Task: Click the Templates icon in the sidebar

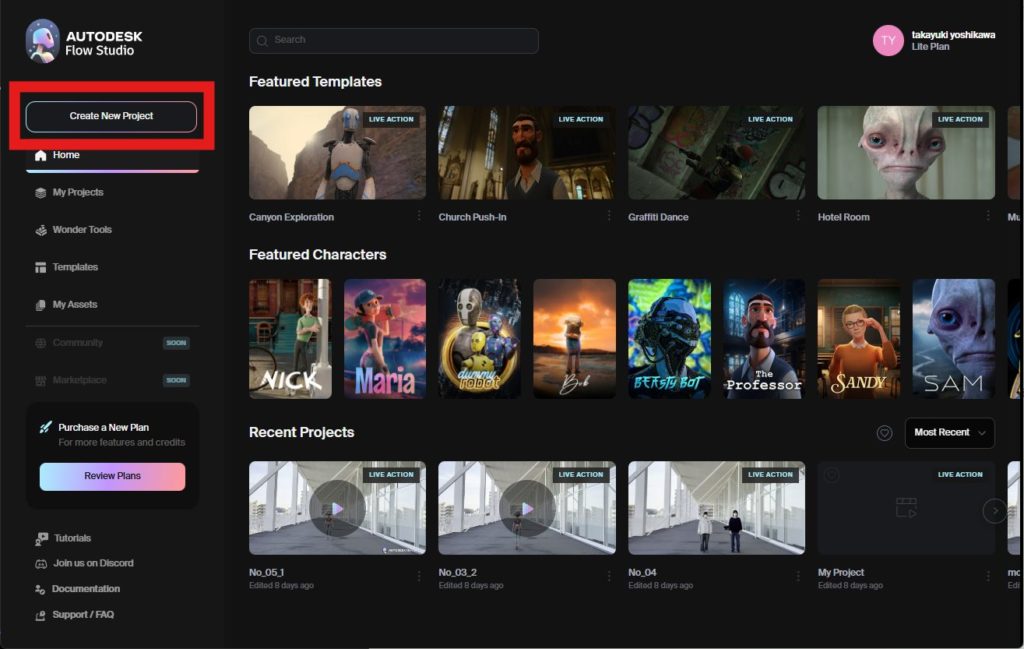Action: pyautogui.click(x=40, y=268)
